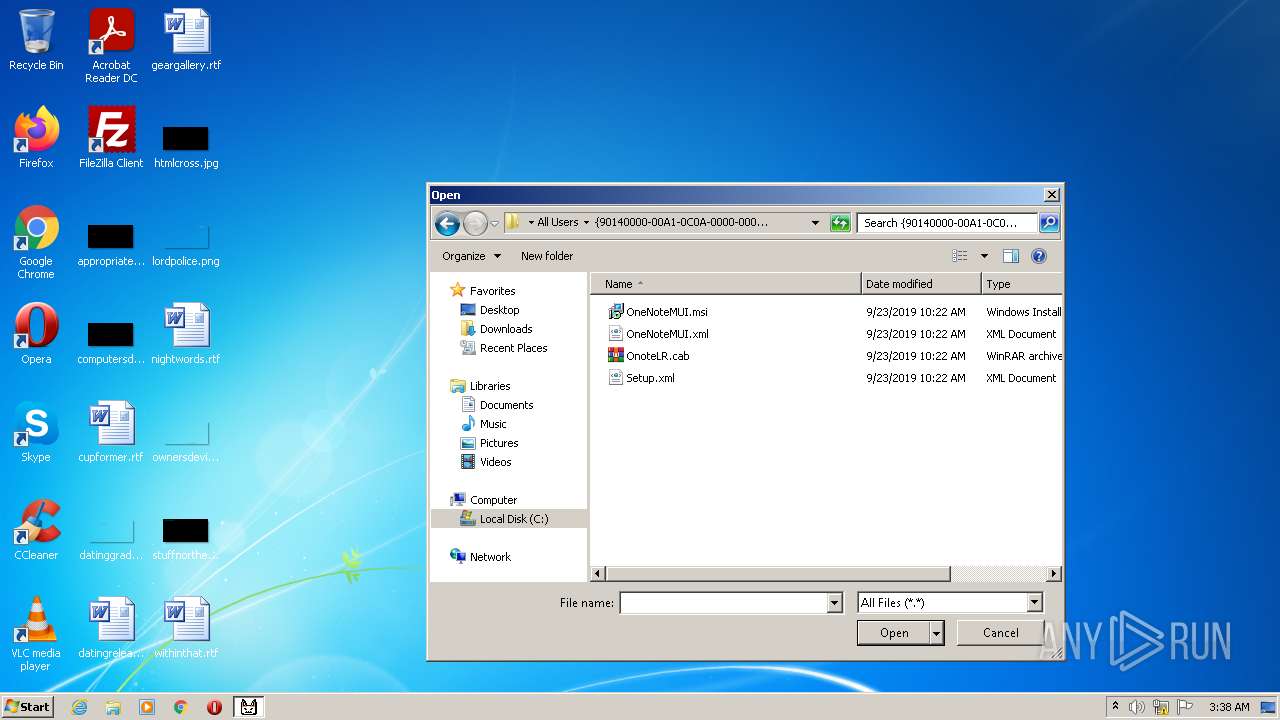Click Chrome icon in taskbar
This screenshot has height=720, width=1280.
(181, 707)
